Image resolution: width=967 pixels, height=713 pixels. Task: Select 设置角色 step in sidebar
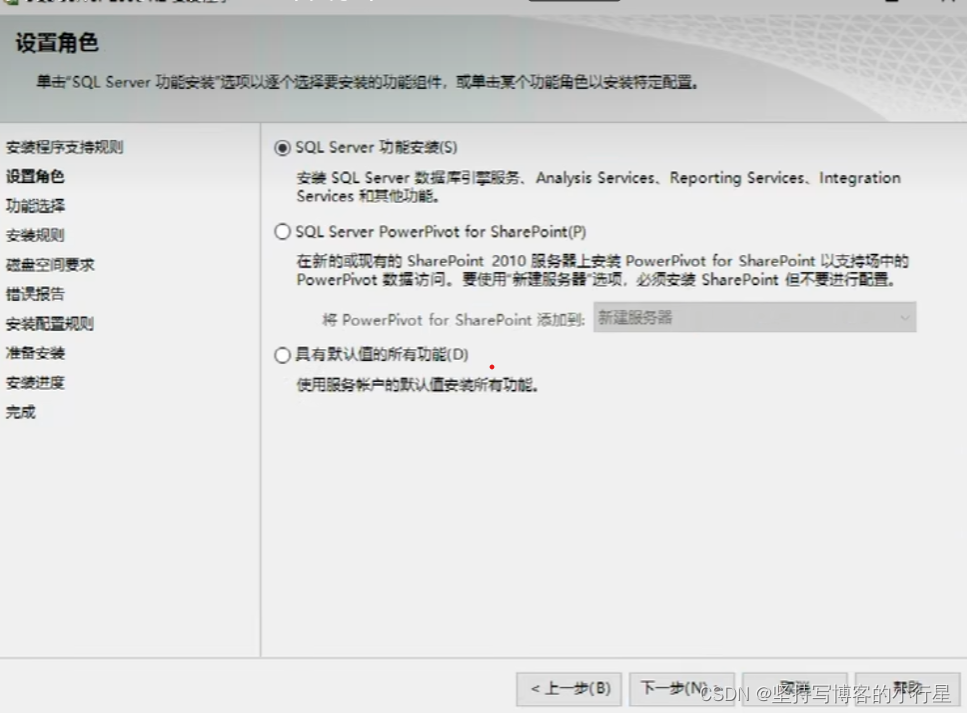tap(35, 176)
